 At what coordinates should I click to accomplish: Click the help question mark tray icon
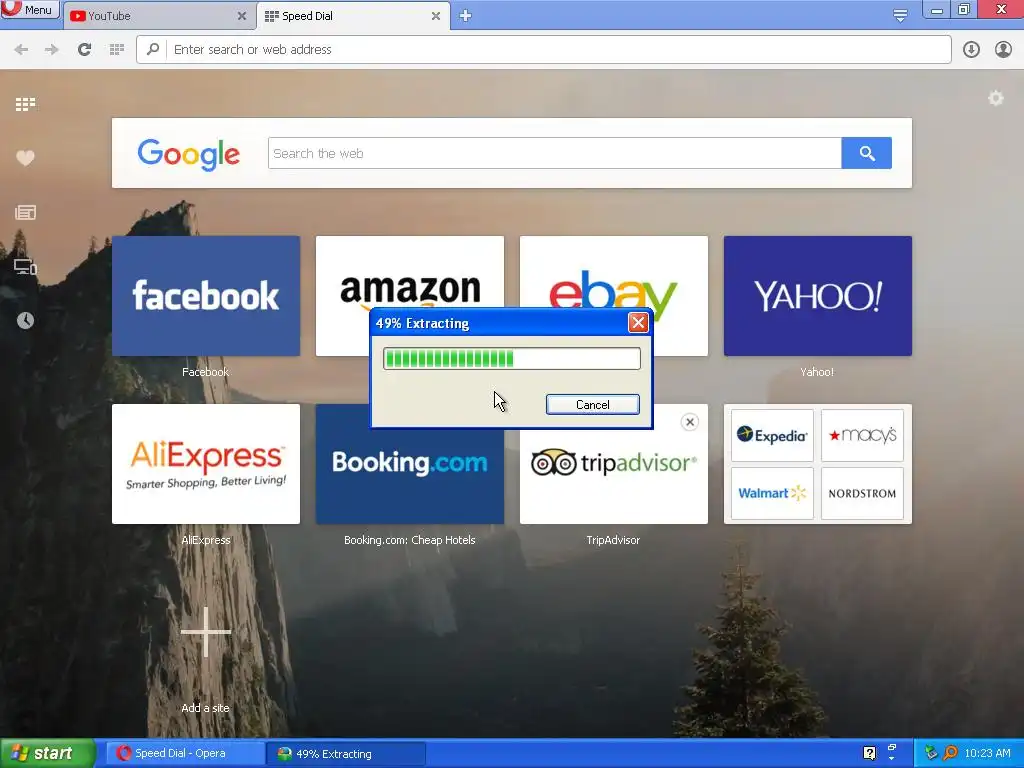869,754
